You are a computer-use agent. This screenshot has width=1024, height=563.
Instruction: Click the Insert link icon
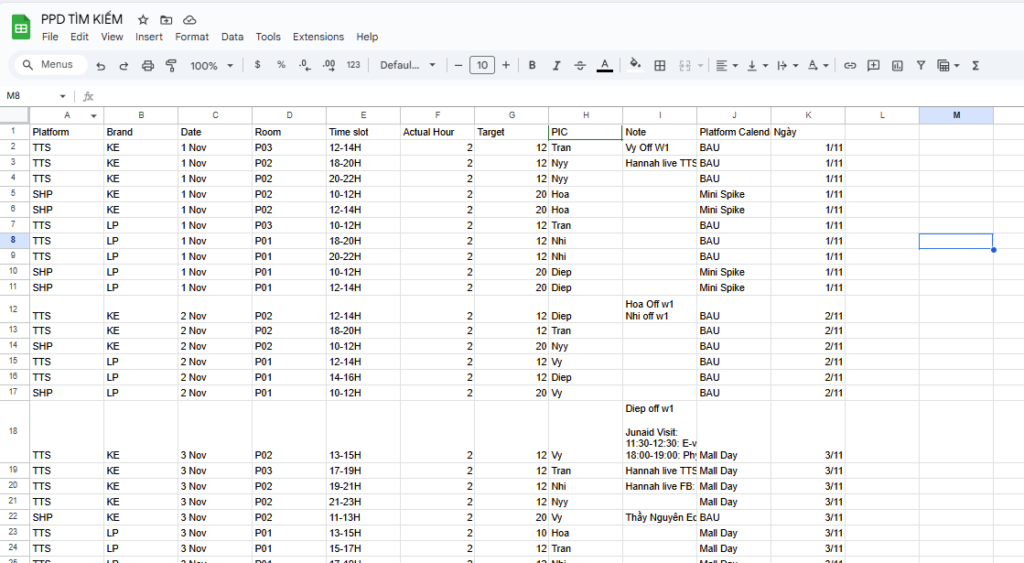tap(850, 65)
